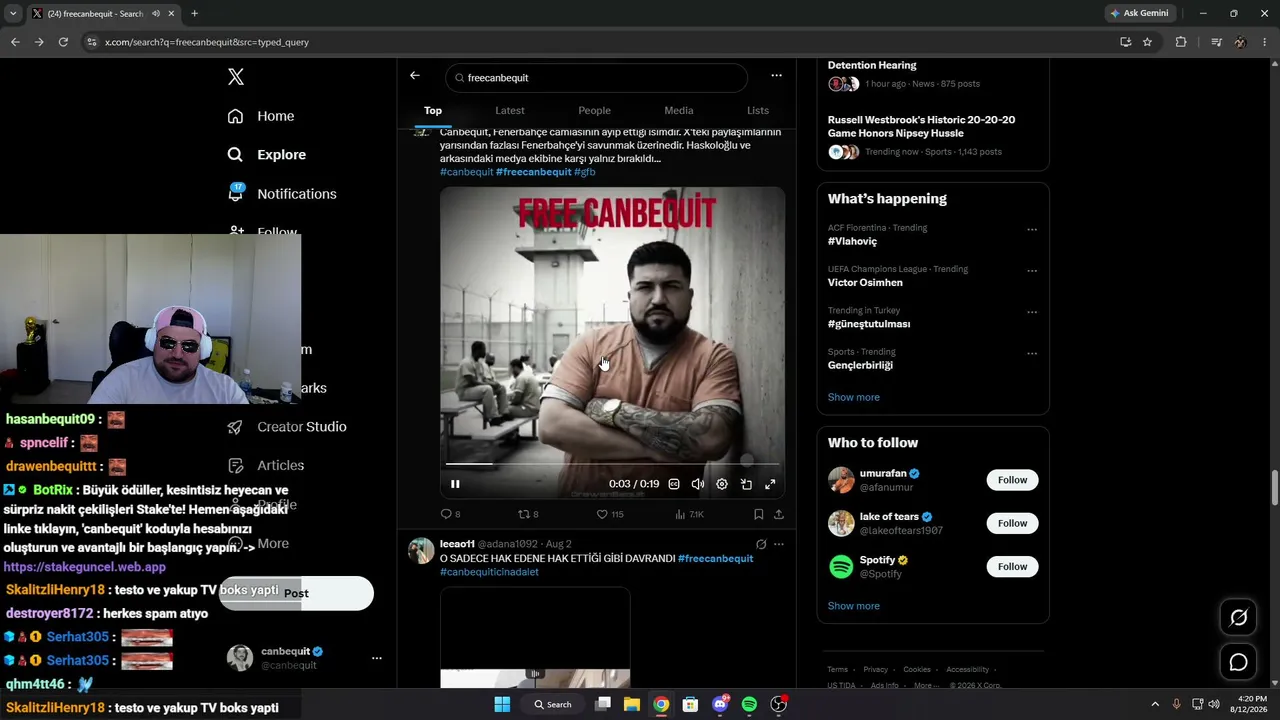Show more under What's happening

point(854,397)
